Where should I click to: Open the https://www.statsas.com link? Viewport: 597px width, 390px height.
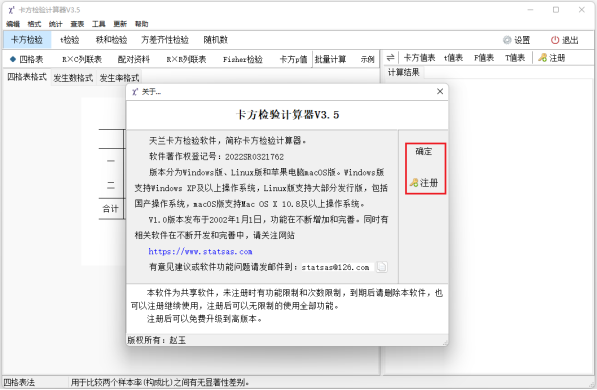200,251
